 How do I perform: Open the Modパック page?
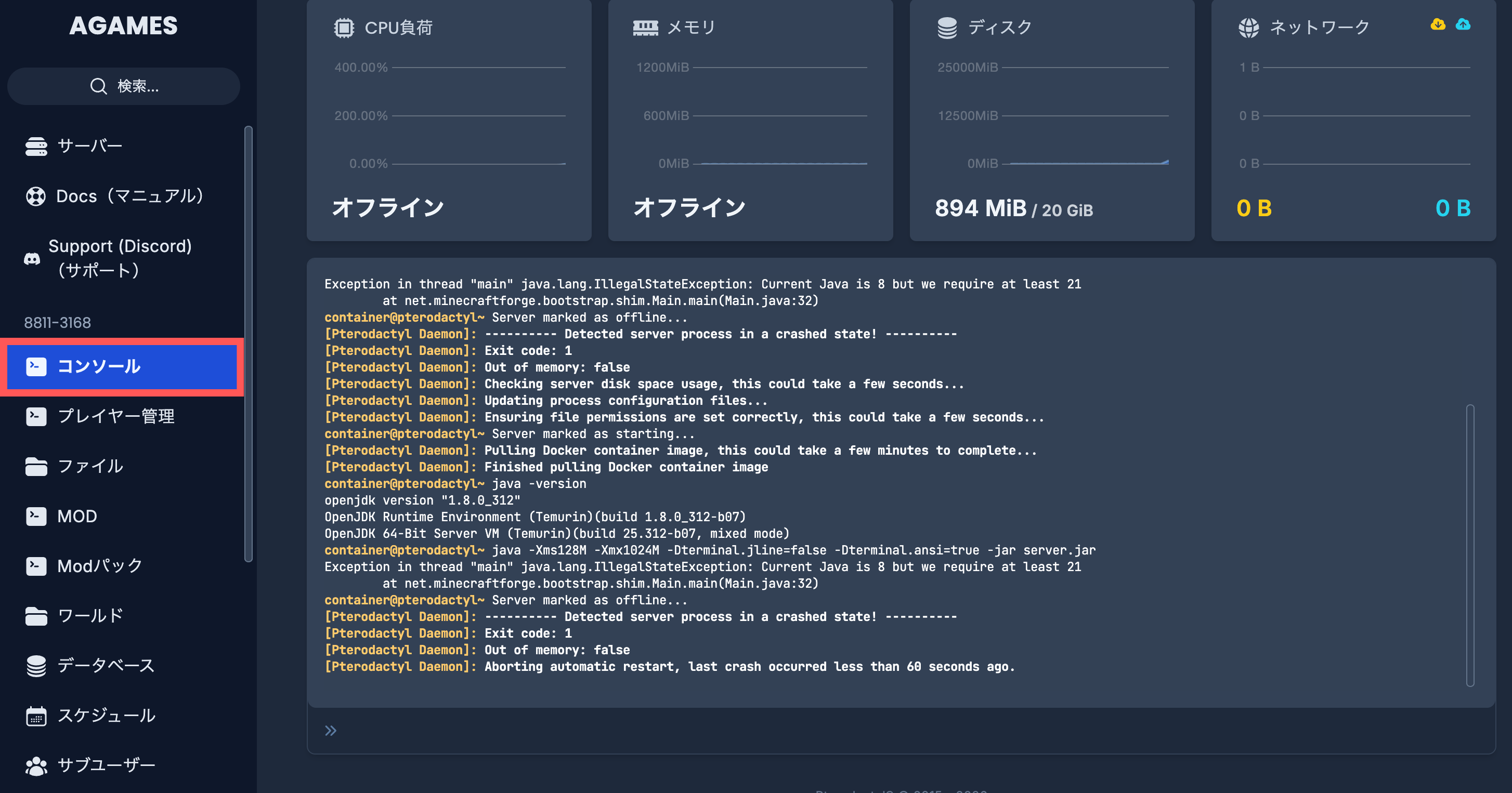(100, 566)
